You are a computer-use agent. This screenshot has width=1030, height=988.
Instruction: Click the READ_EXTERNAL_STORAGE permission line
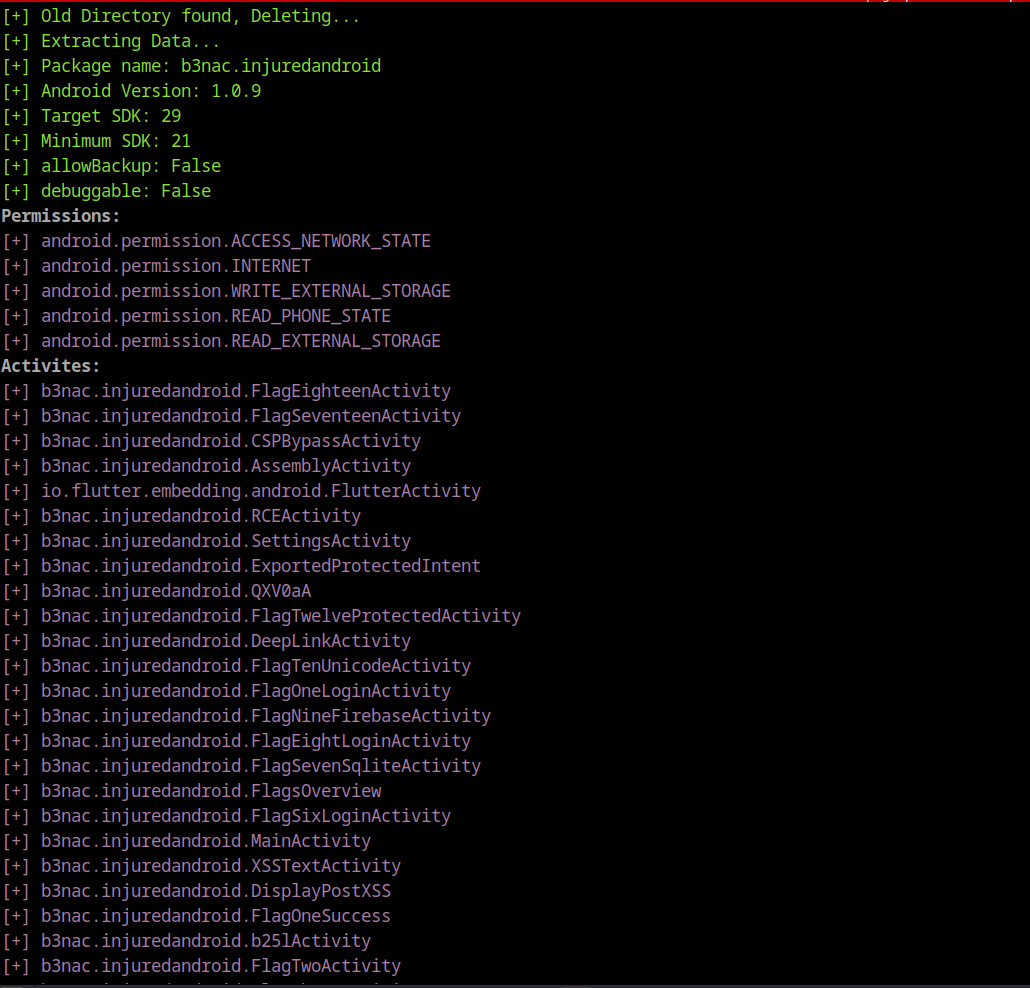click(221, 340)
